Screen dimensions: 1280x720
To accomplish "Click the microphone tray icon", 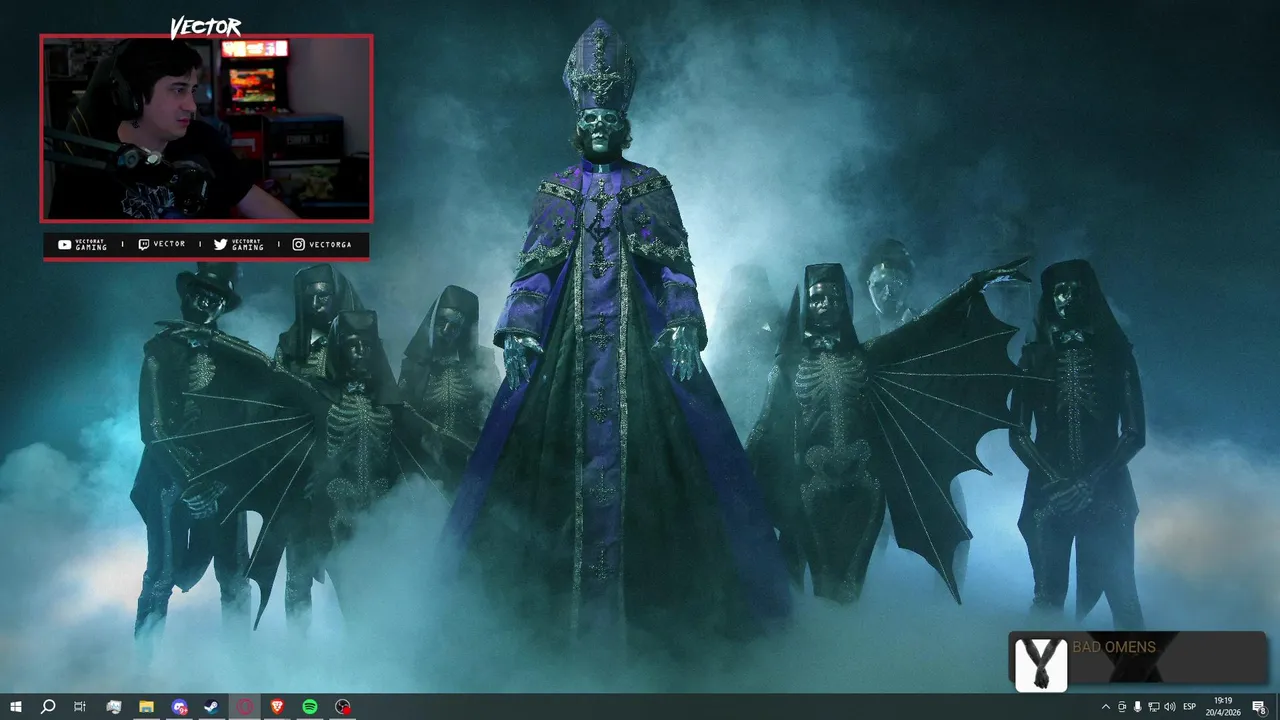I will [x=1138, y=707].
